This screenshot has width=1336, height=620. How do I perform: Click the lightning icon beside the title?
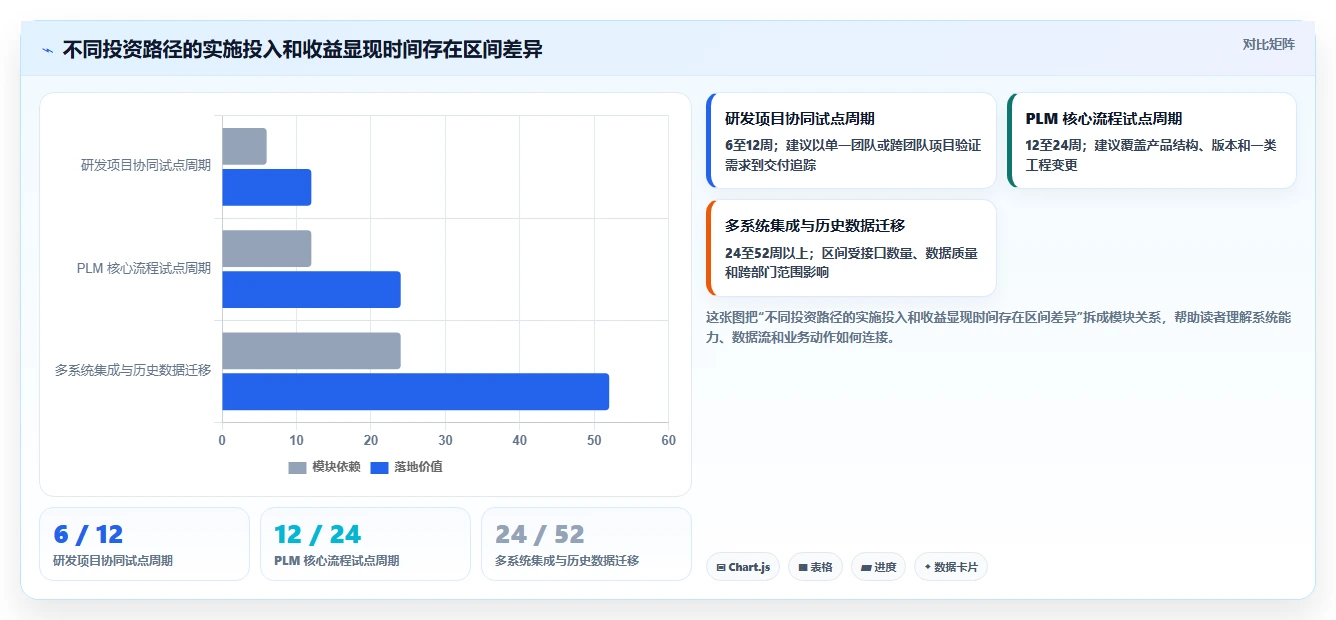tap(47, 50)
